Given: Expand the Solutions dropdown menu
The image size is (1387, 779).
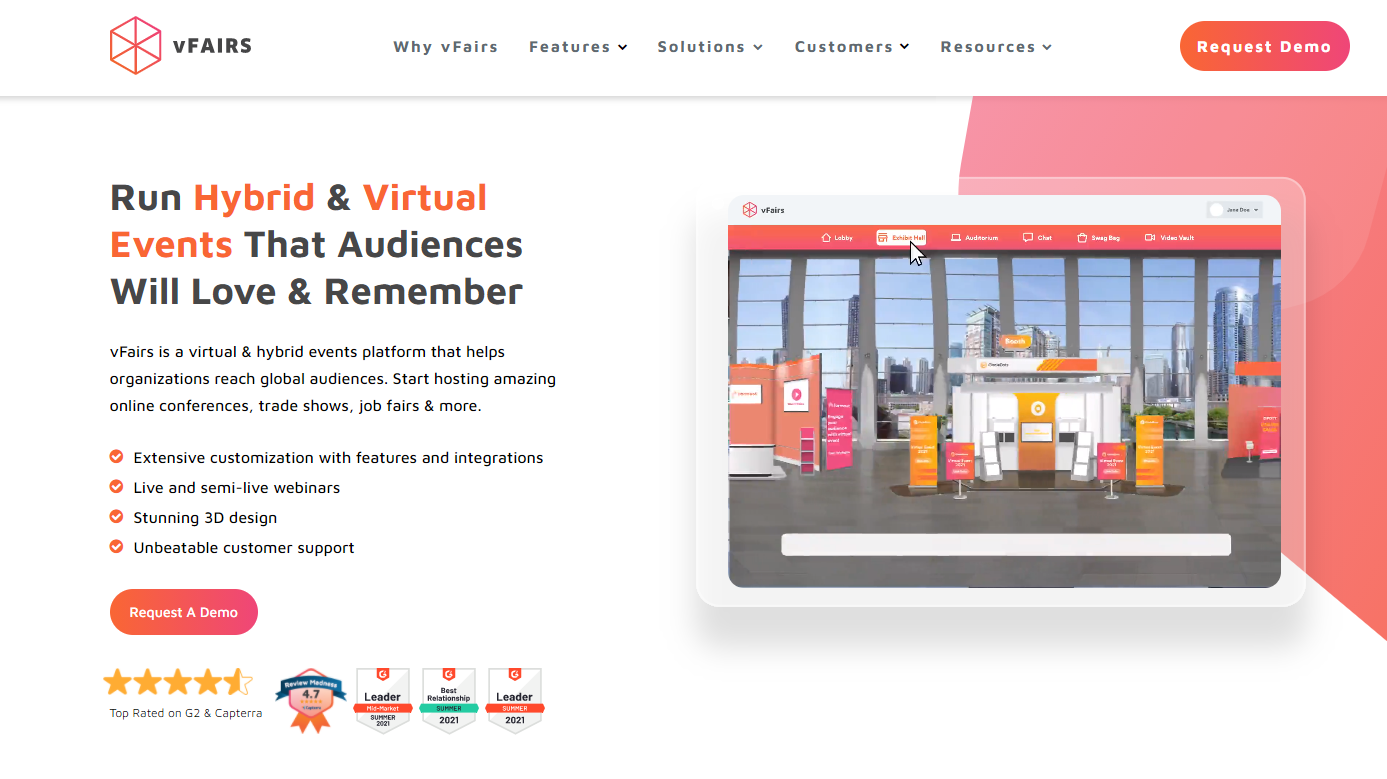Looking at the screenshot, I should point(710,47).
